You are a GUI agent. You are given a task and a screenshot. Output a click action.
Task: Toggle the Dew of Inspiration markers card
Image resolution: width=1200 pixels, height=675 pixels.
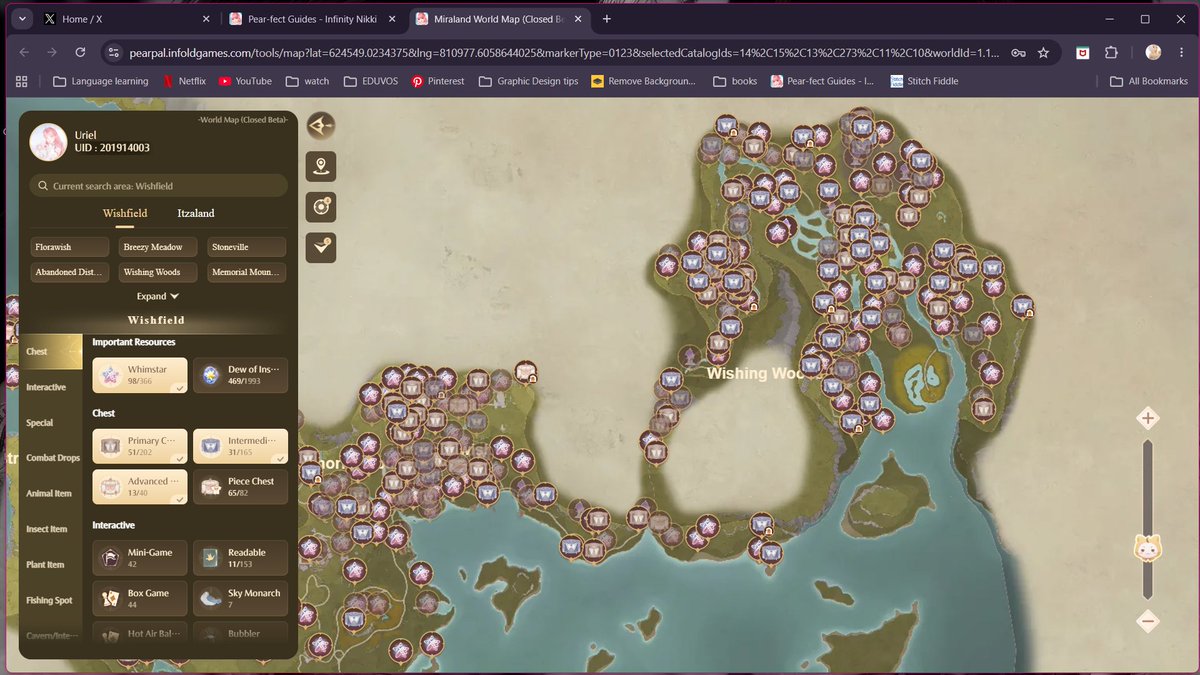click(x=240, y=376)
